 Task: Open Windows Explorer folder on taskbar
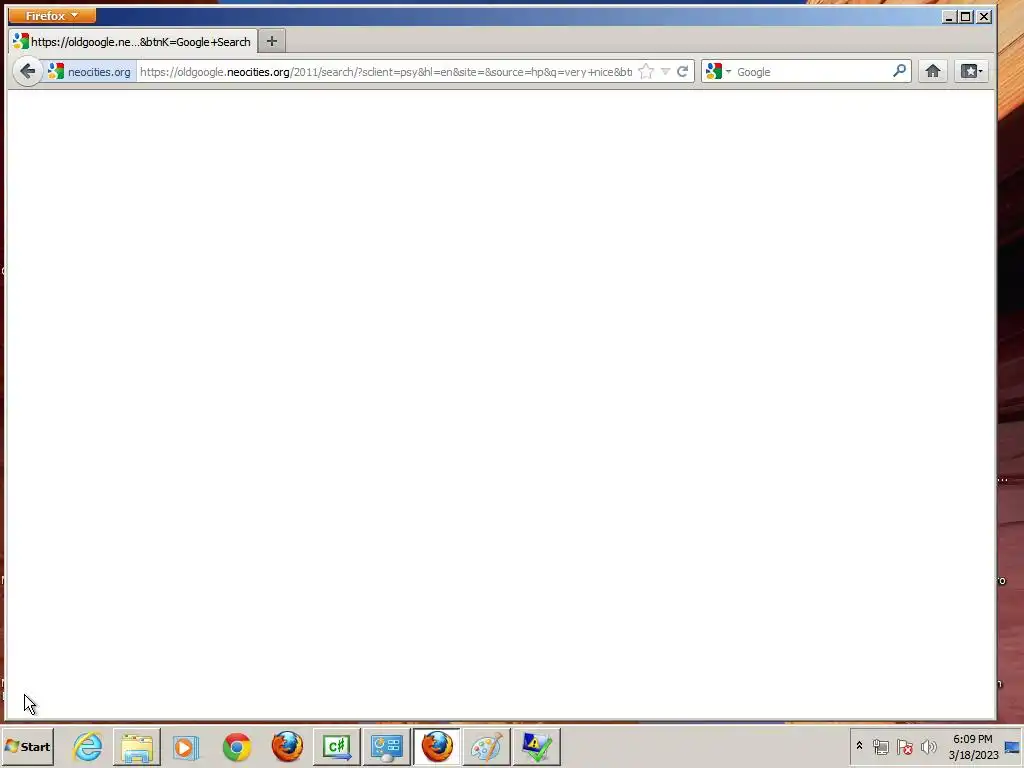136,746
